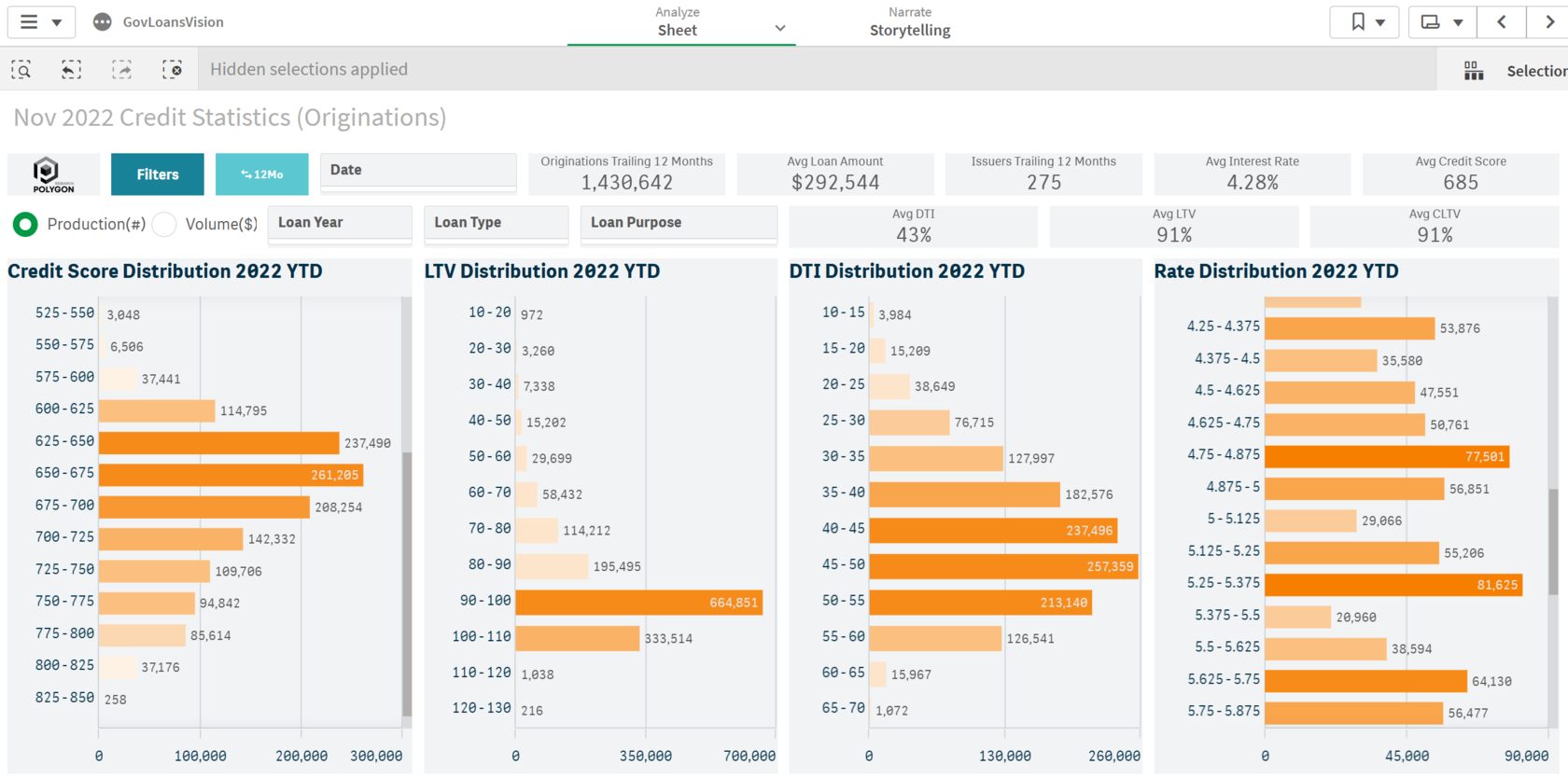
Task: Open the Analyze Sheet tab
Action: point(679,22)
